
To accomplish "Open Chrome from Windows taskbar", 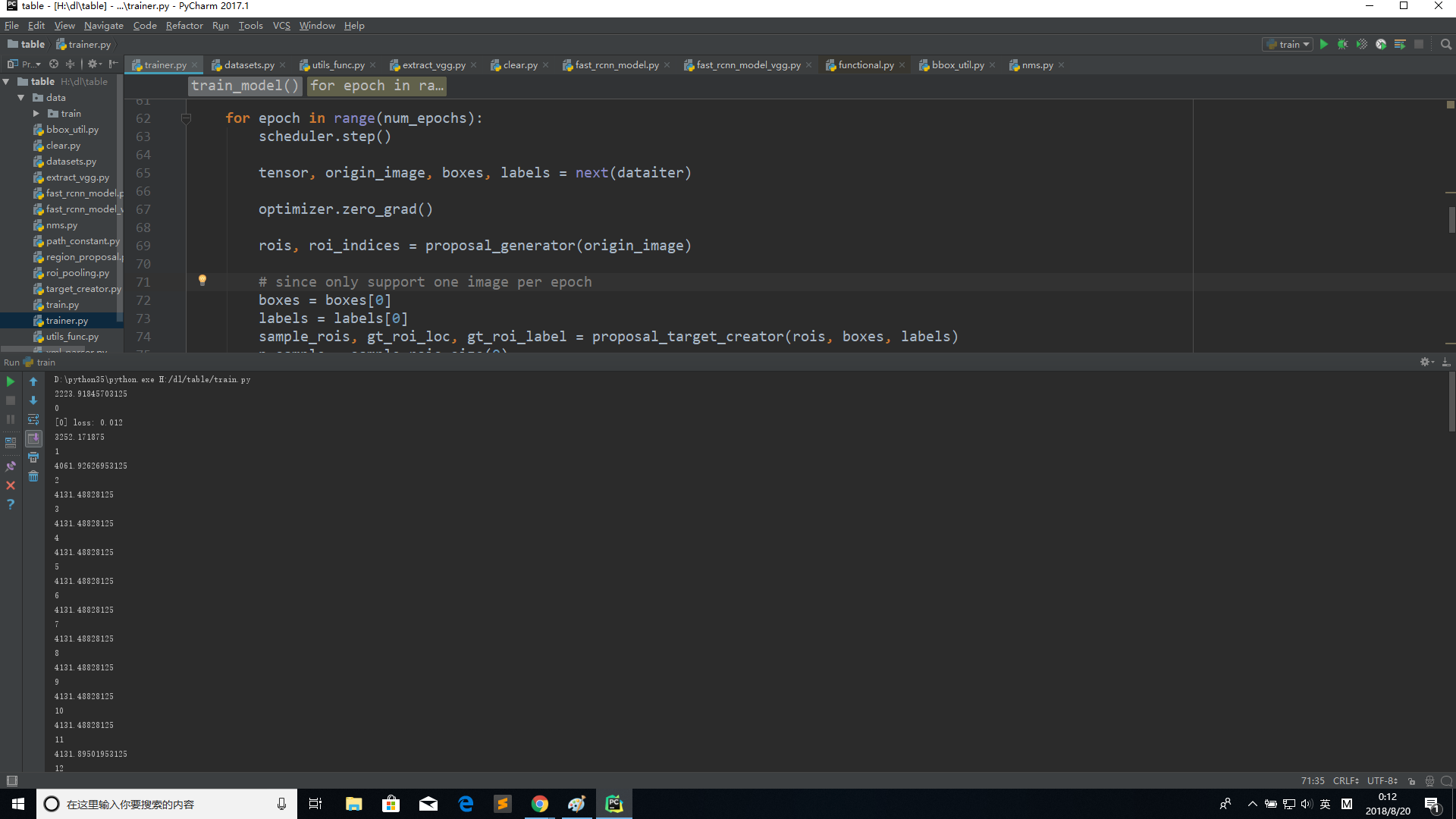I will [x=540, y=804].
